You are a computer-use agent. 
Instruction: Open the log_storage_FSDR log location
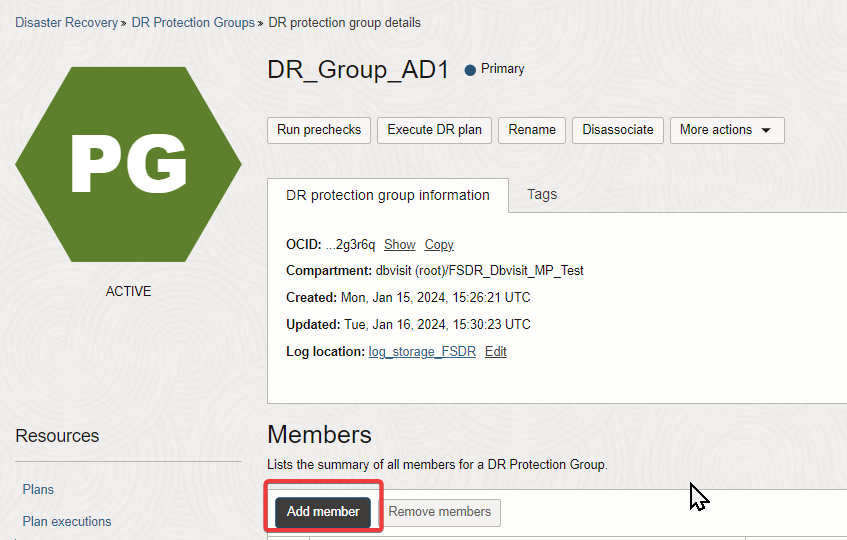pos(422,352)
